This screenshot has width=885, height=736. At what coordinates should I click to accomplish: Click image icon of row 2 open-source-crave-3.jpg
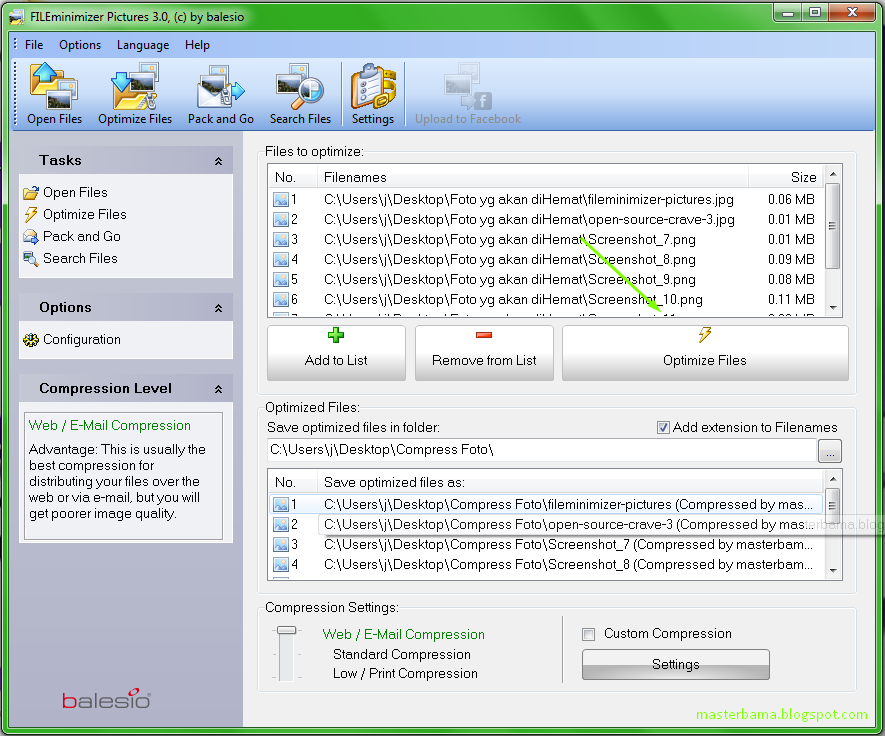click(x=281, y=220)
